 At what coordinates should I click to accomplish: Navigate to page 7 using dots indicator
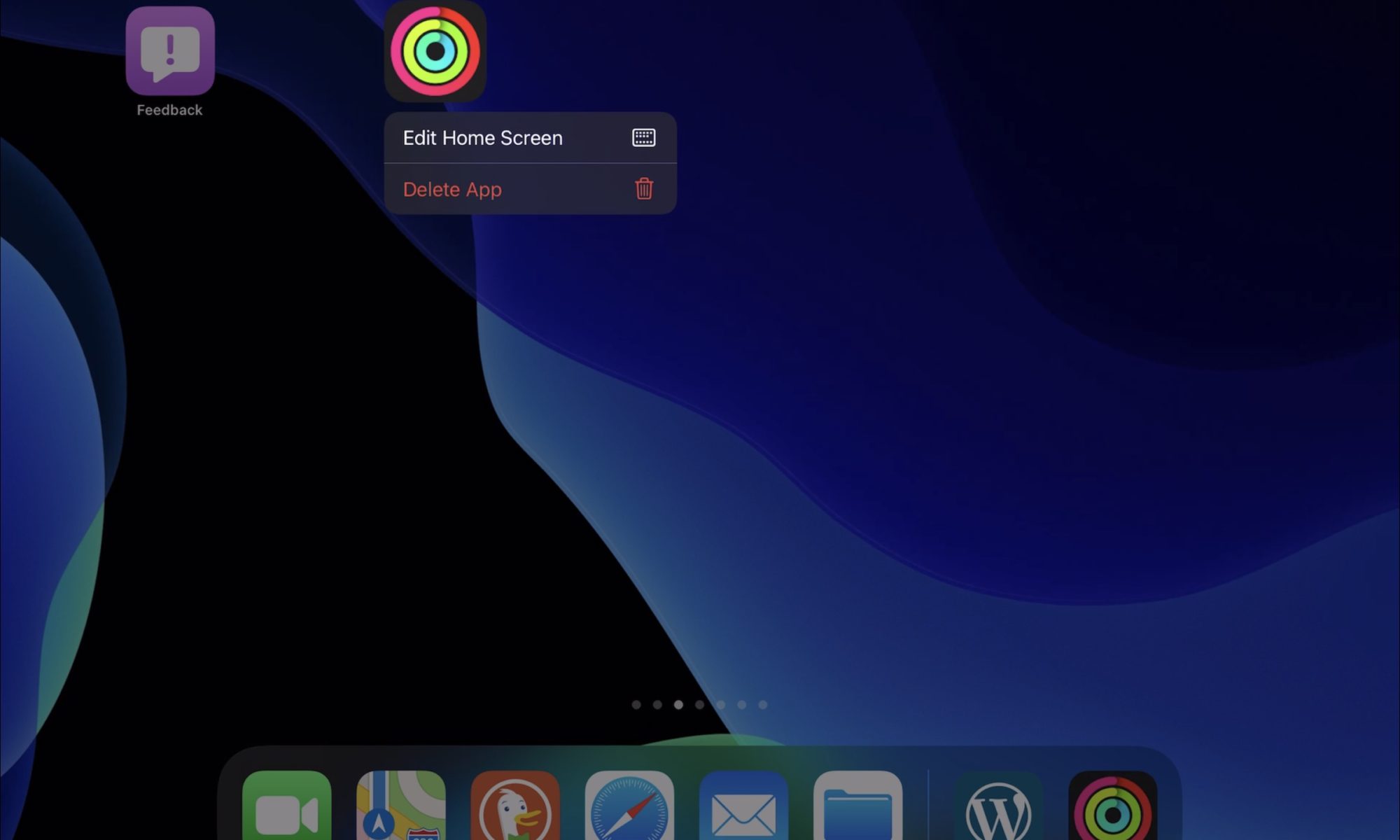pos(762,705)
